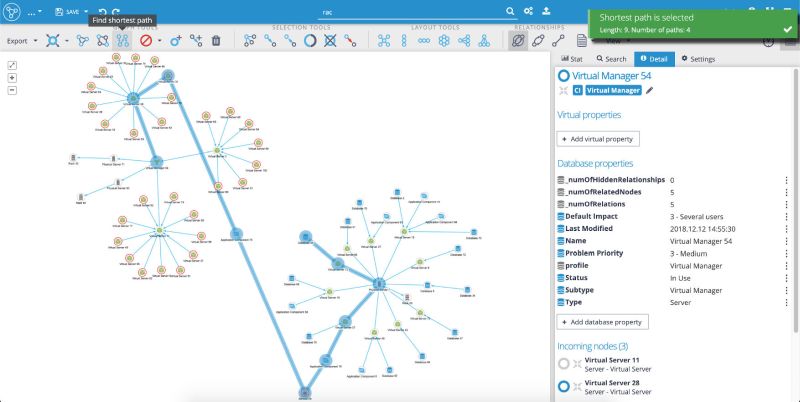Open the Settings tab
Screen dimensions: 800x402
click(698, 59)
